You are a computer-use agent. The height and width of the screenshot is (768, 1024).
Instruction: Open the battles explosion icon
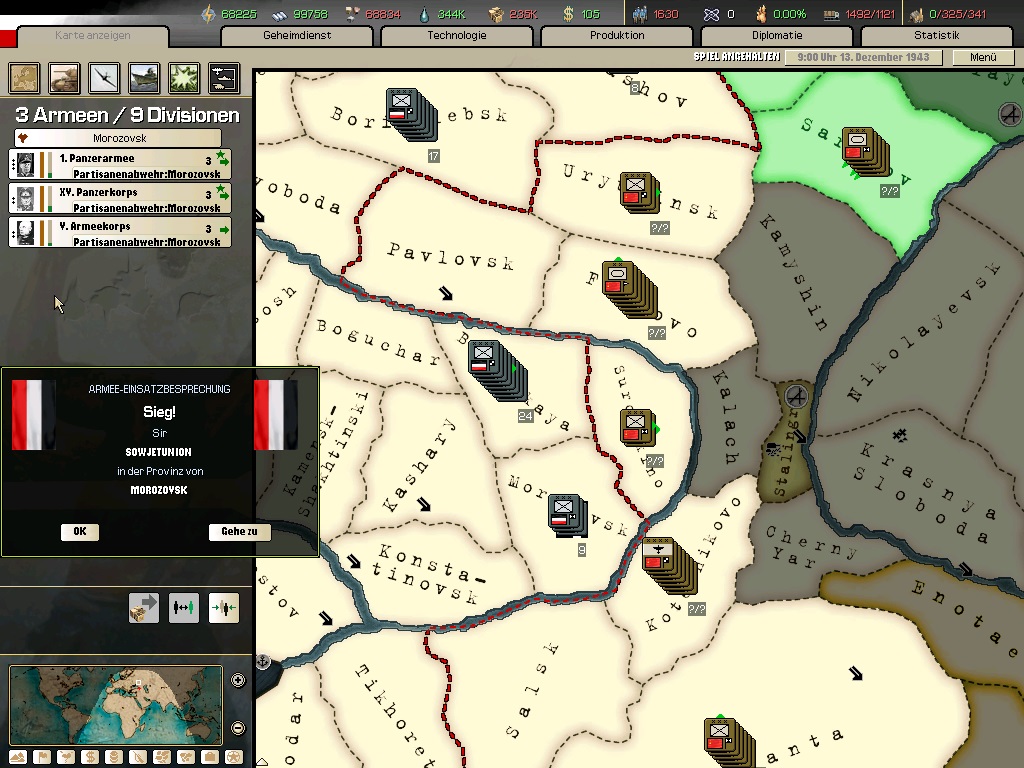[x=184, y=78]
